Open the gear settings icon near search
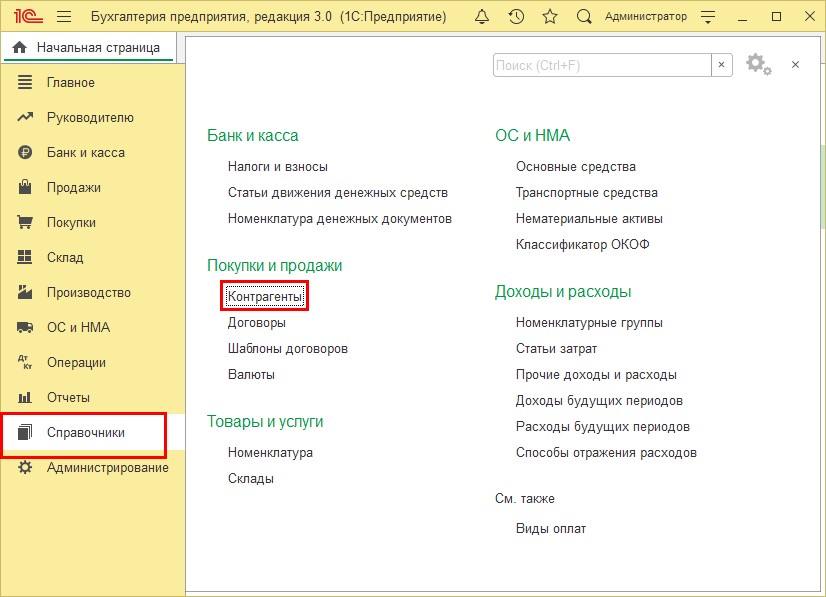826x597 pixels. pyautogui.click(x=754, y=64)
